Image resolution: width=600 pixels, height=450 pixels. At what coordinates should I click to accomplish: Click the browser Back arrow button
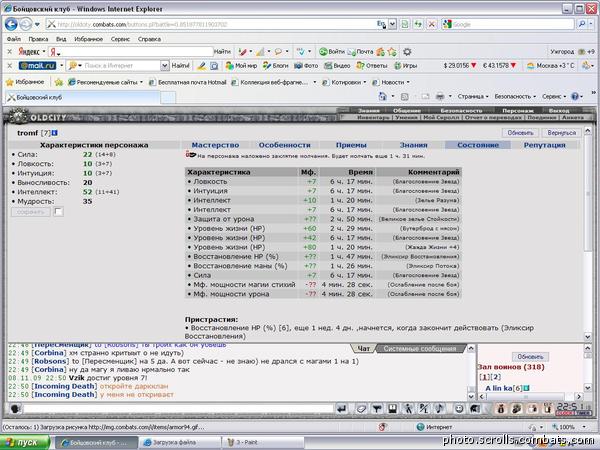pyautogui.click(x=11, y=24)
